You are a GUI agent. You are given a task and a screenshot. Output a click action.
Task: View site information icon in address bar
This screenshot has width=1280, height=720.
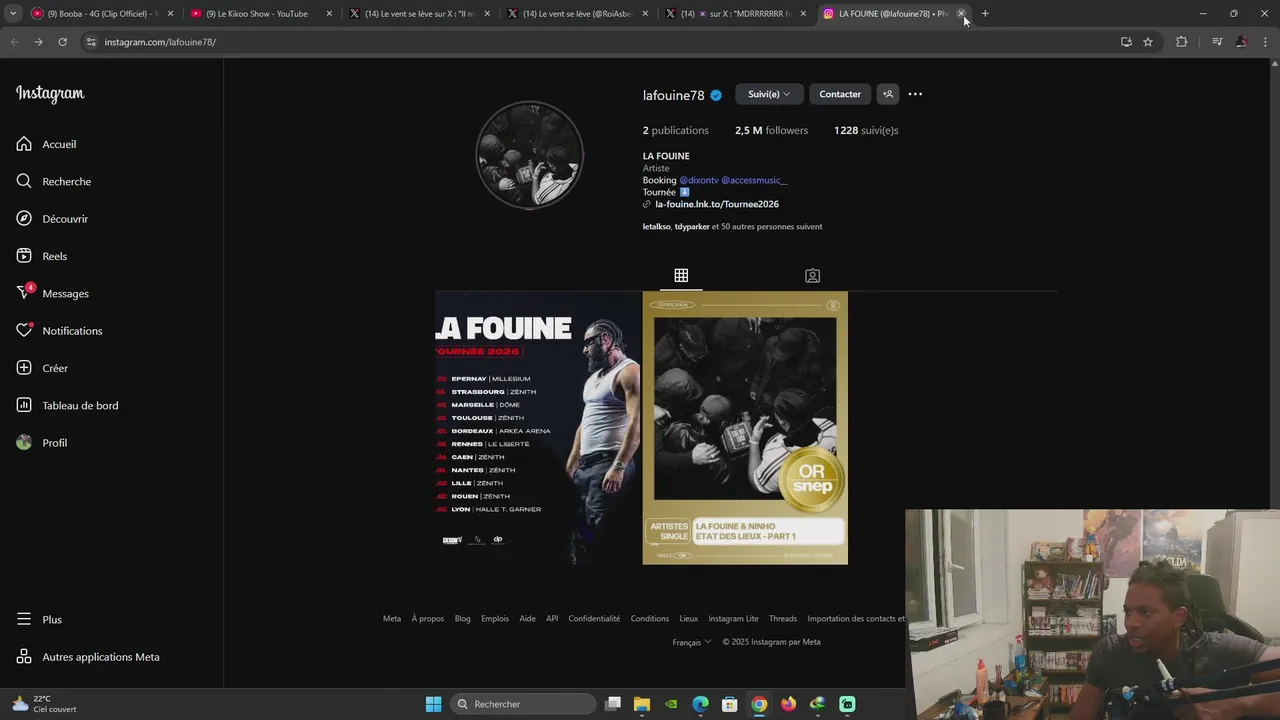click(x=91, y=42)
